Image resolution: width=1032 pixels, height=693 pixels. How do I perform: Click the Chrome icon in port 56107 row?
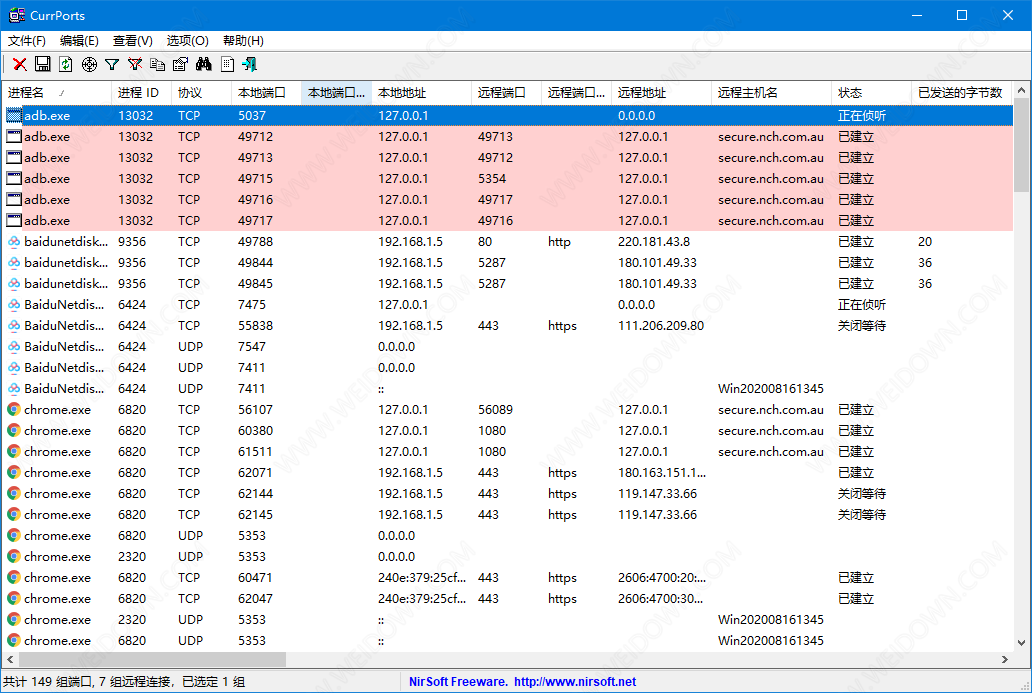point(14,410)
